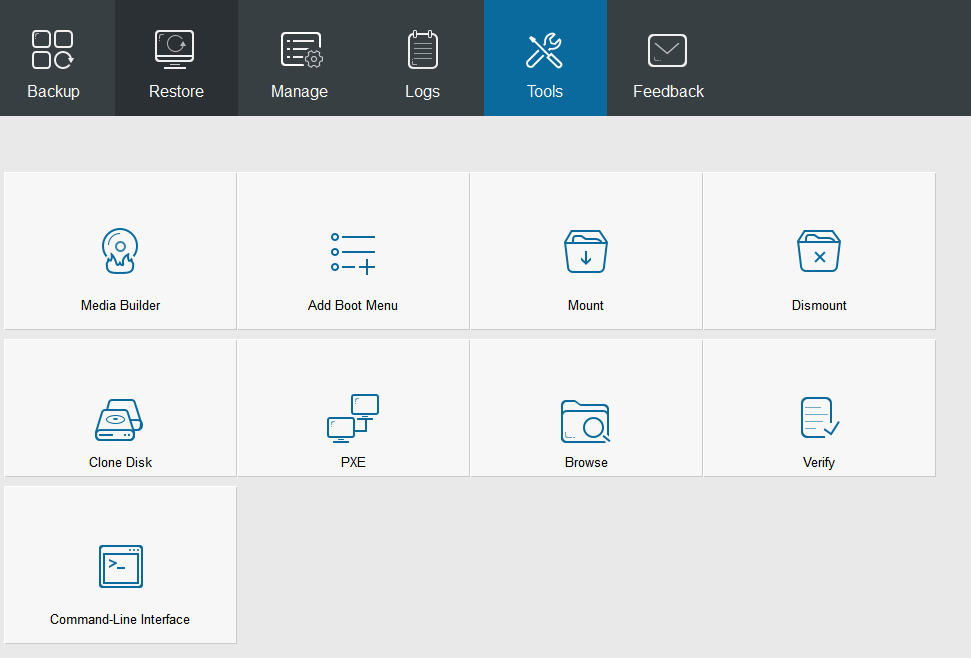Open the Backup tab

coord(53,58)
